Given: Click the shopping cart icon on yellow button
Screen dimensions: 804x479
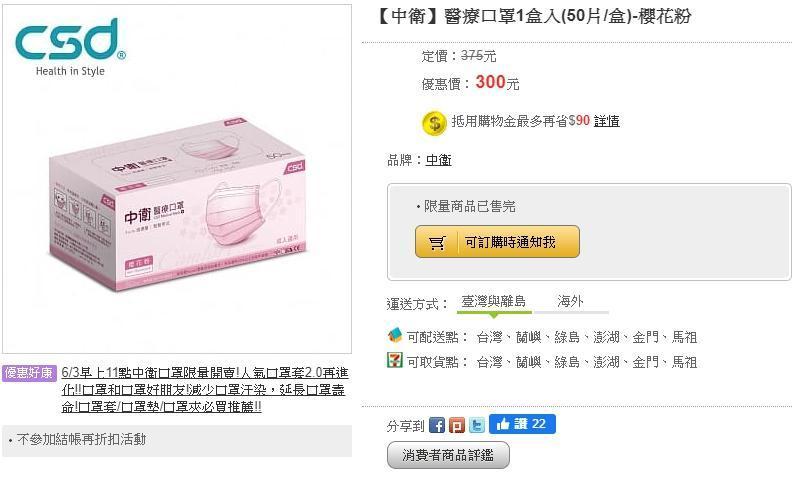Looking at the screenshot, I should click(x=437, y=242).
